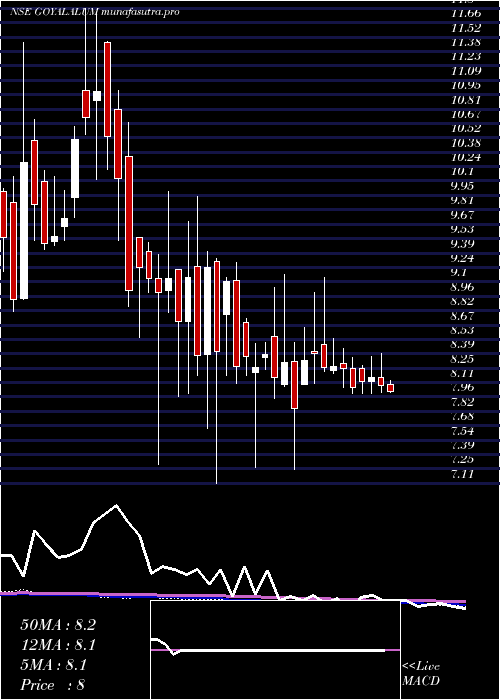The height and width of the screenshot is (700, 500).
Task: Click the 11.23 price axis label
Action: click(466, 56)
